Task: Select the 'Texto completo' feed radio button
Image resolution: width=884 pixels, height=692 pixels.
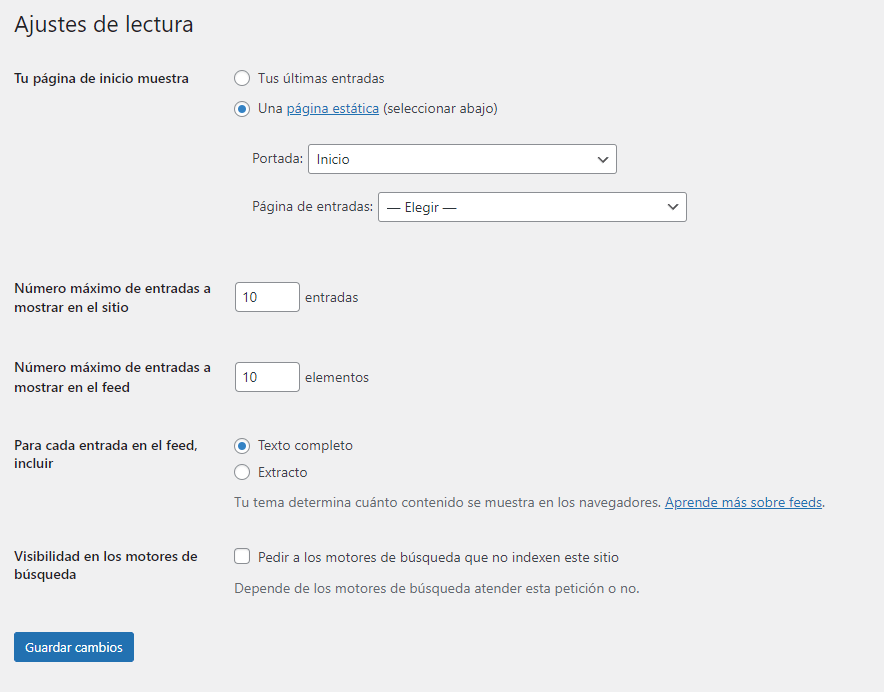Action: pos(242,446)
